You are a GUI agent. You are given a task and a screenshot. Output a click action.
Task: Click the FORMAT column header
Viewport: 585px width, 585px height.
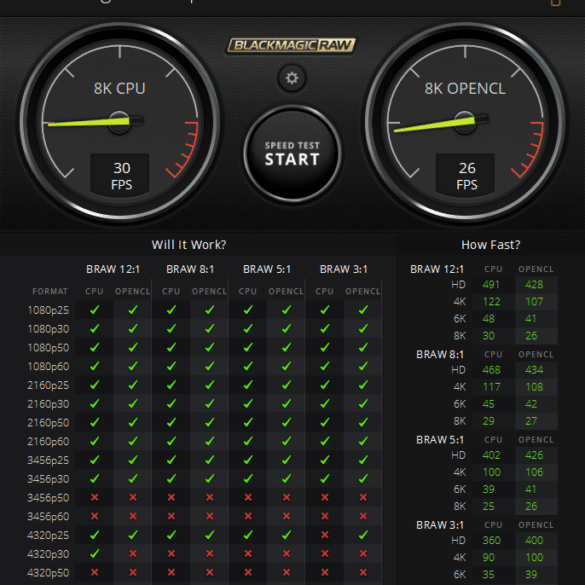point(50,291)
